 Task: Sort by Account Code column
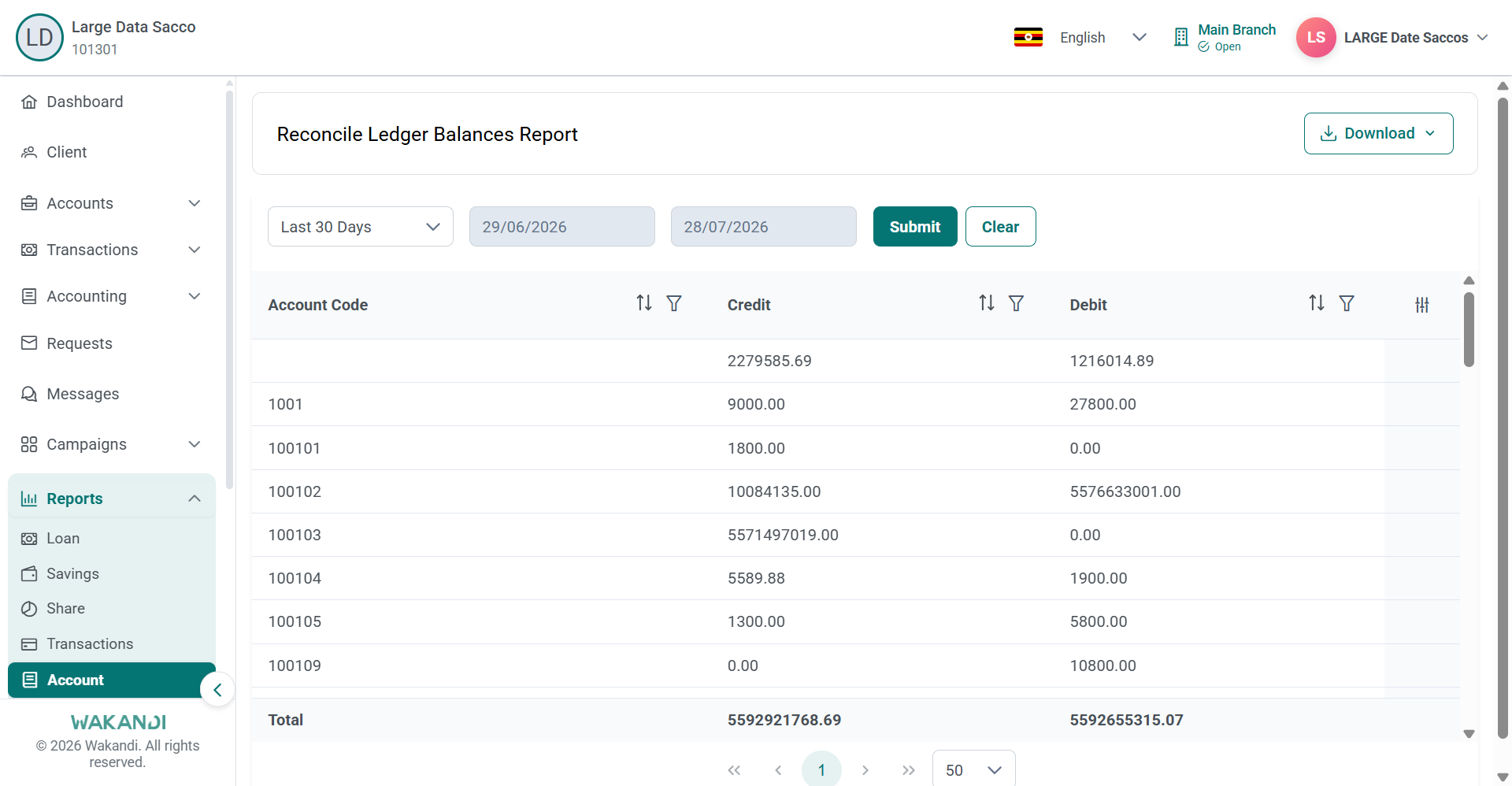click(x=644, y=303)
